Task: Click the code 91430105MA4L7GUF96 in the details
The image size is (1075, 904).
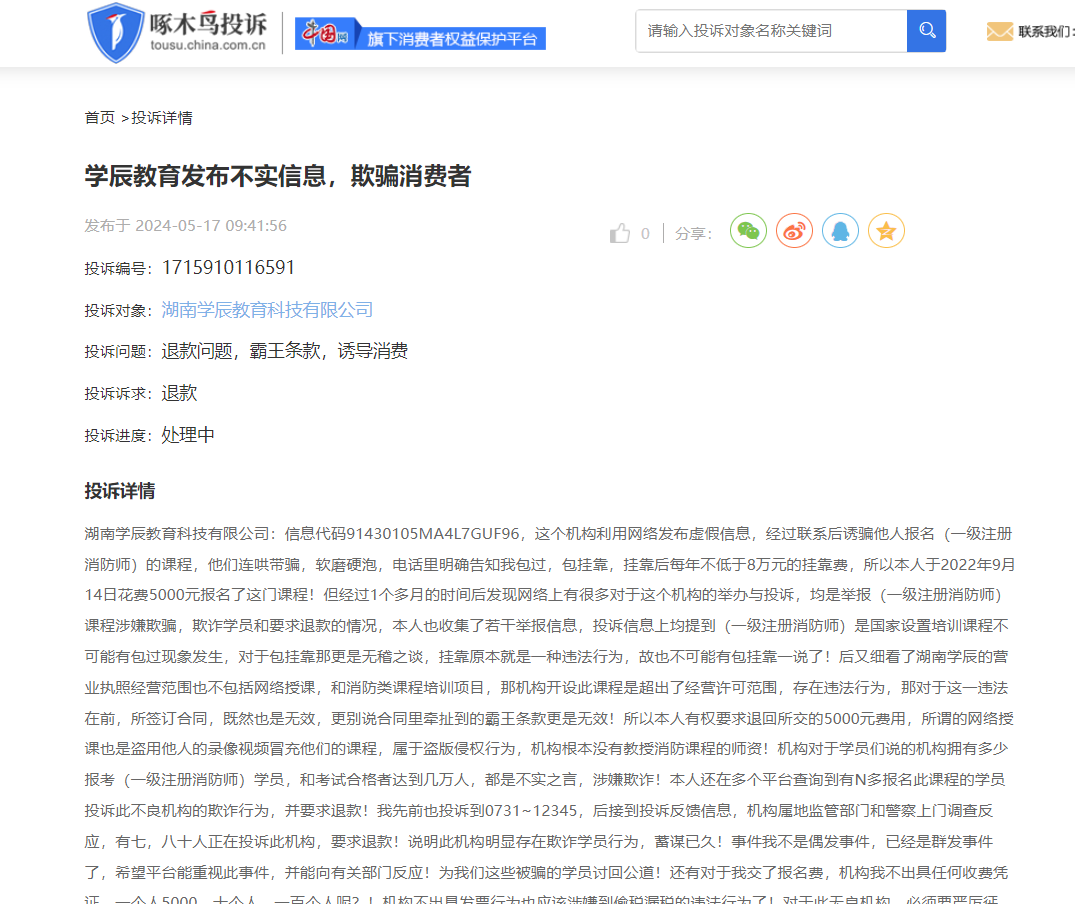Action: (433, 534)
